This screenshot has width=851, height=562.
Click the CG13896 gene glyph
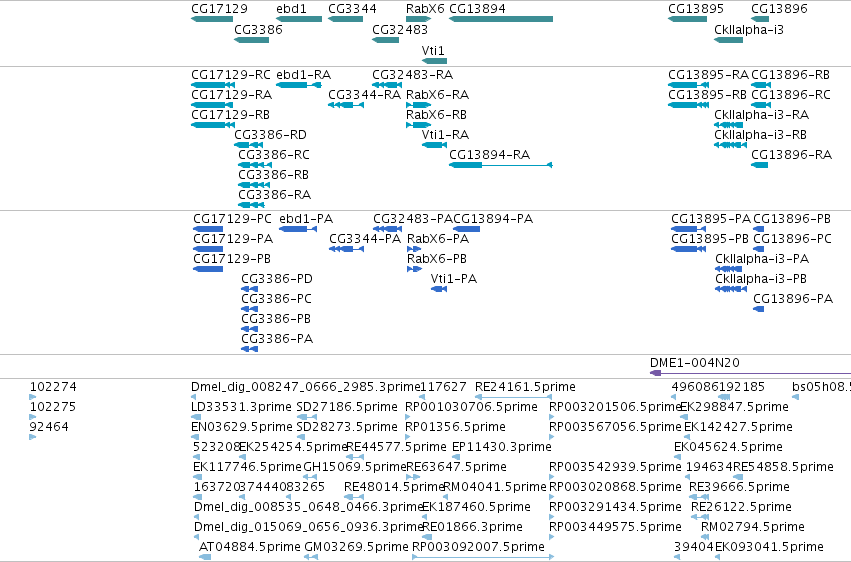click(760, 19)
